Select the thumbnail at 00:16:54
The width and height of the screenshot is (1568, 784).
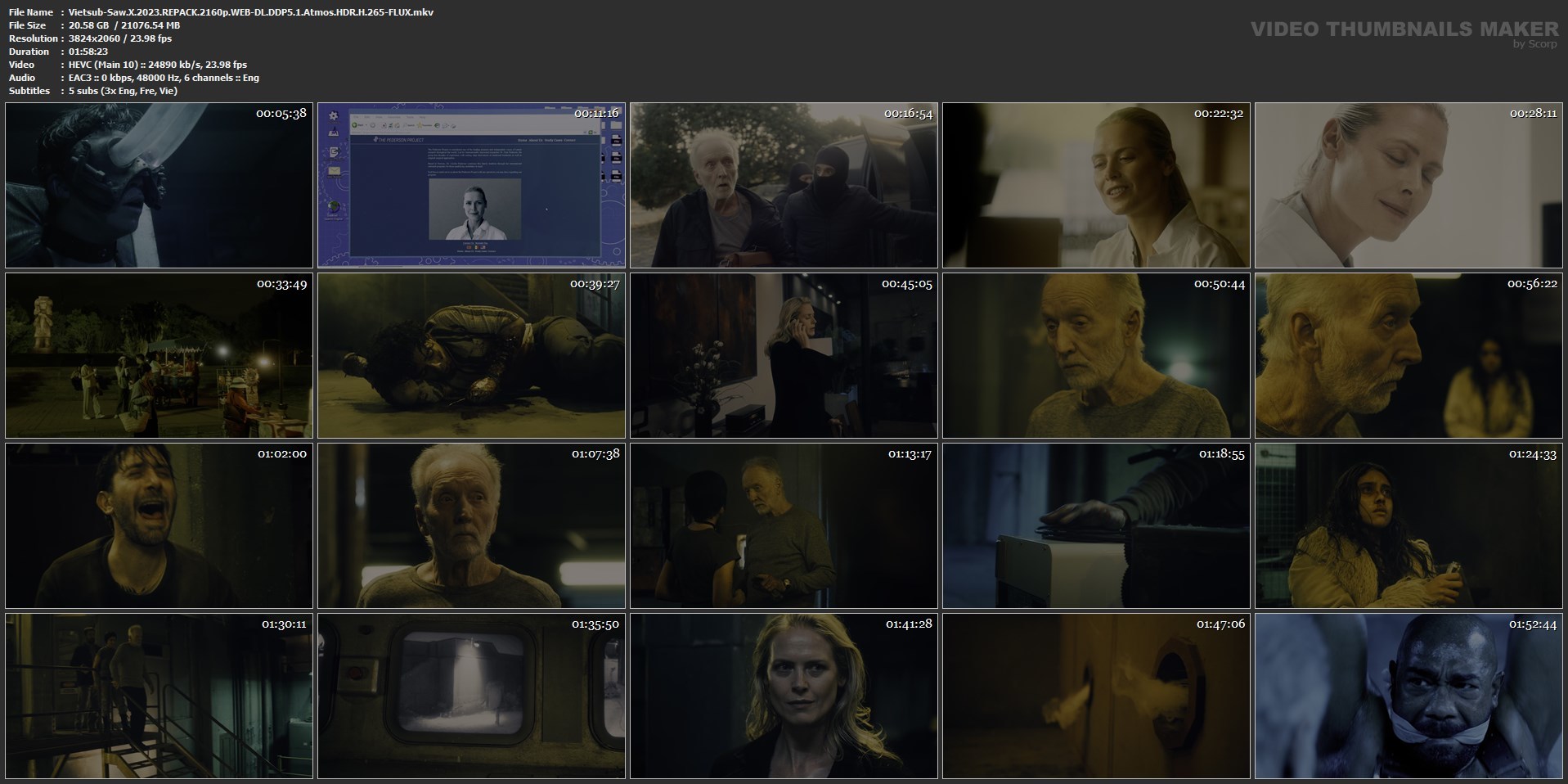pos(784,186)
